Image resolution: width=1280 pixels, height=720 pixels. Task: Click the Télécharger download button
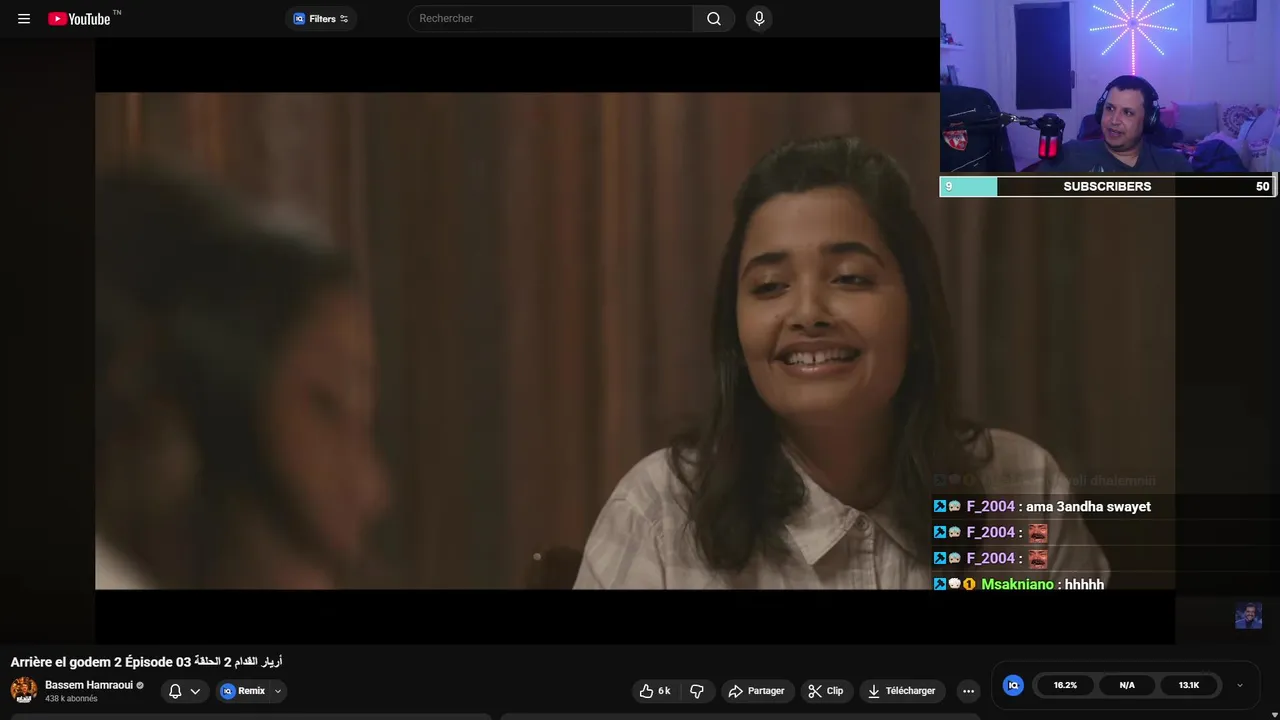click(x=902, y=691)
